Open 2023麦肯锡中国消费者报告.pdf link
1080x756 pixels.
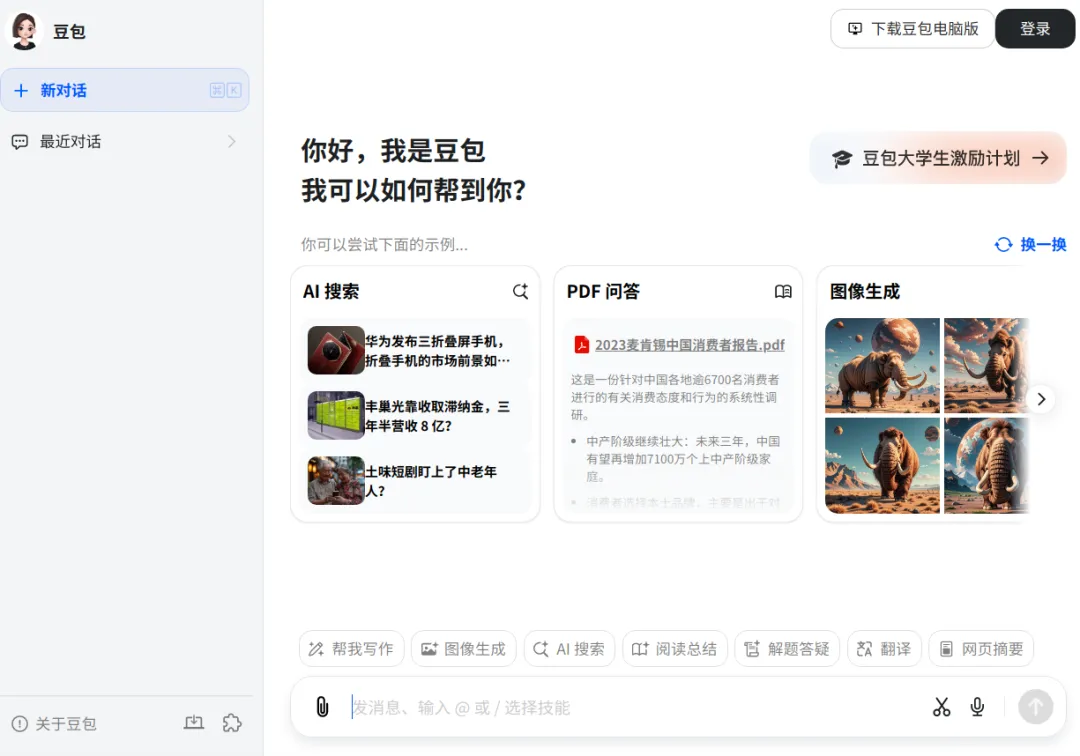pyautogui.click(x=689, y=345)
